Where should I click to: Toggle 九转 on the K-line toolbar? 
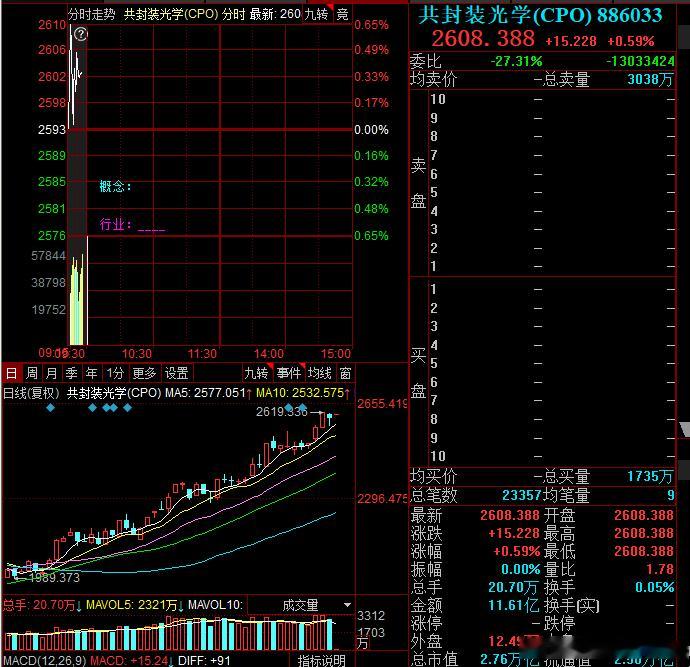click(257, 374)
